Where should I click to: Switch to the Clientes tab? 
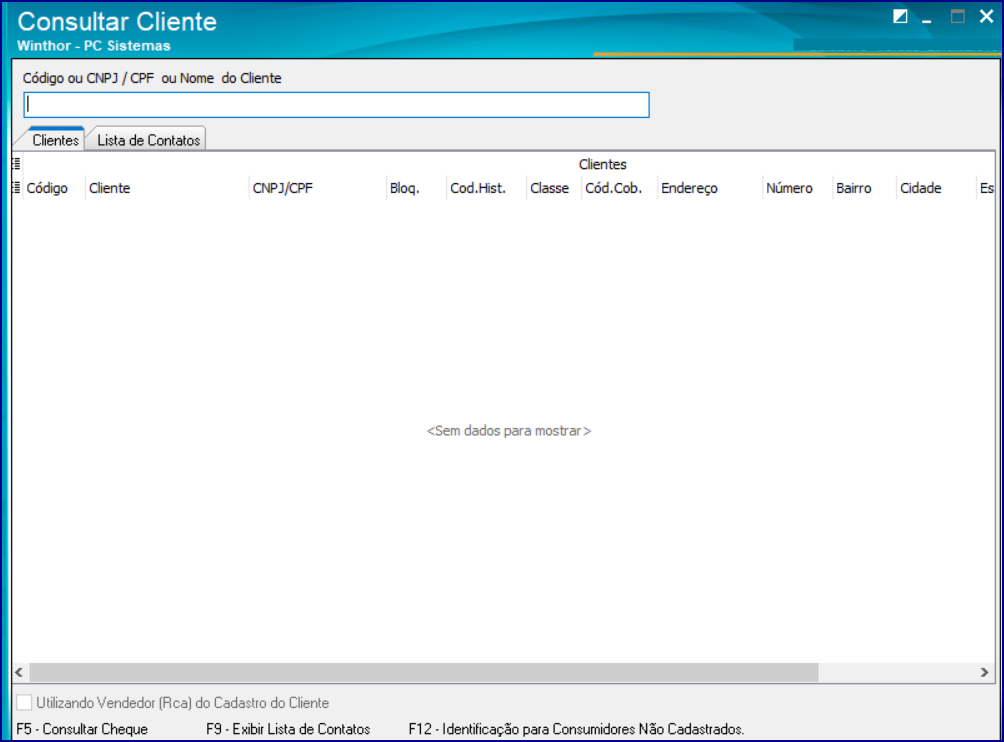tap(55, 141)
